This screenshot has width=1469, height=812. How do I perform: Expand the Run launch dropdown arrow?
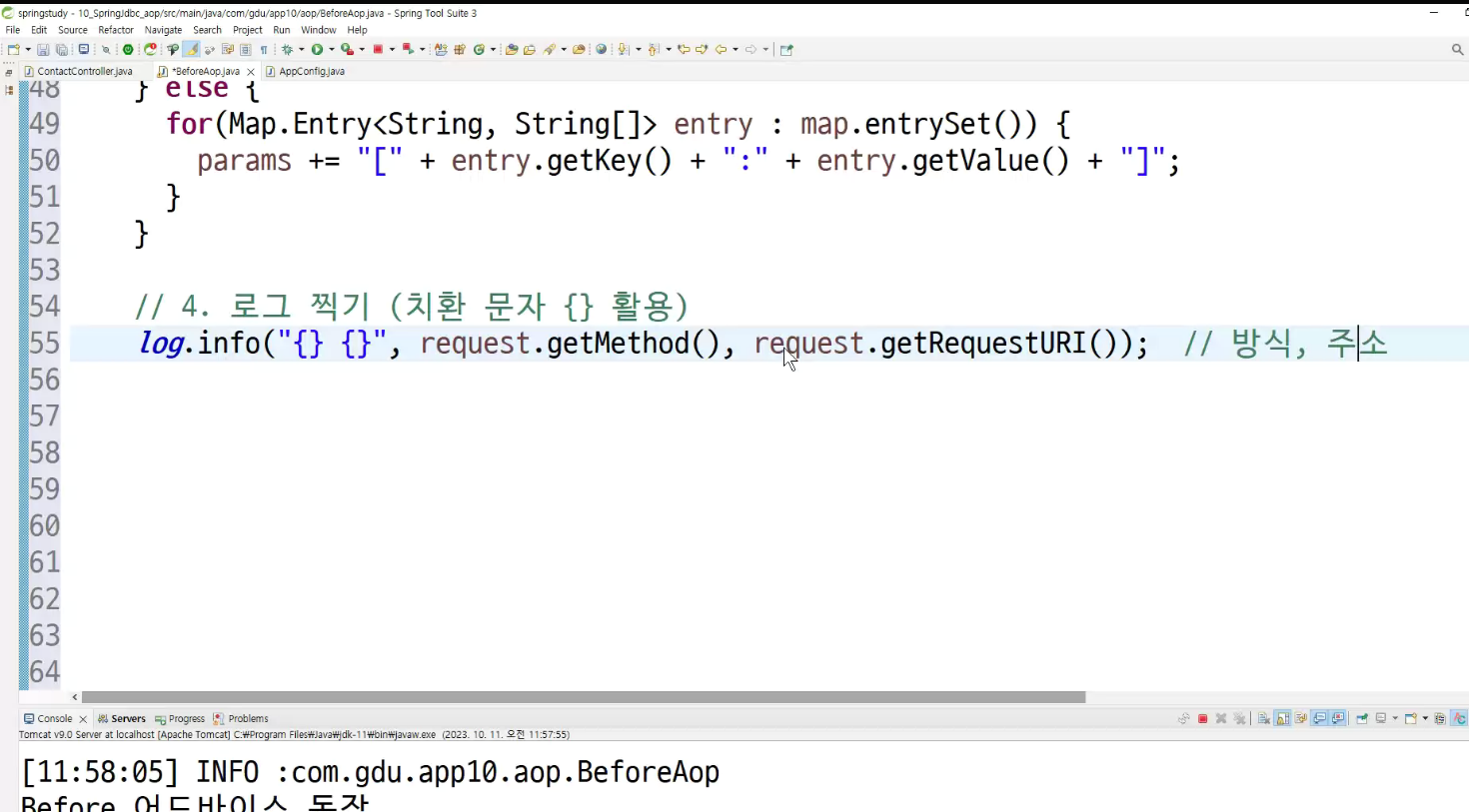[332, 49]
